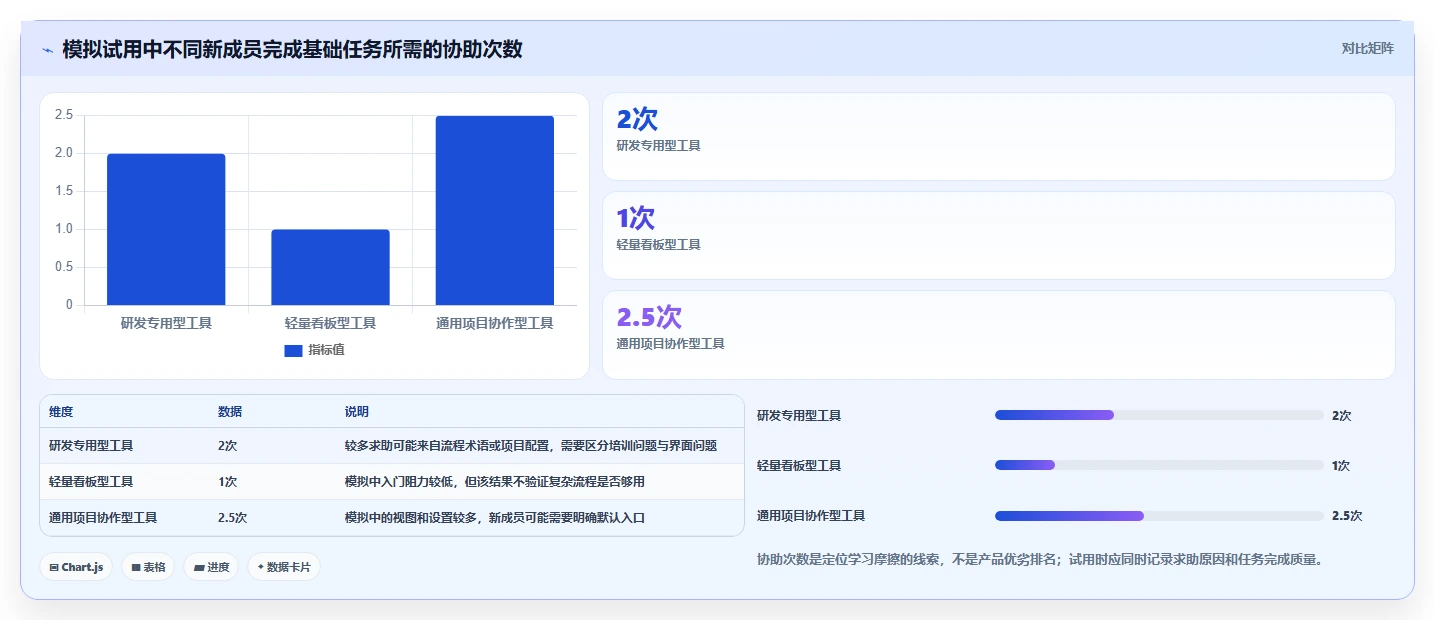Viewport: 1435px width, 620px height.
Task: Click the footnote starting 协助次数是定位学习摩擦
Action: click(1043, 560)
